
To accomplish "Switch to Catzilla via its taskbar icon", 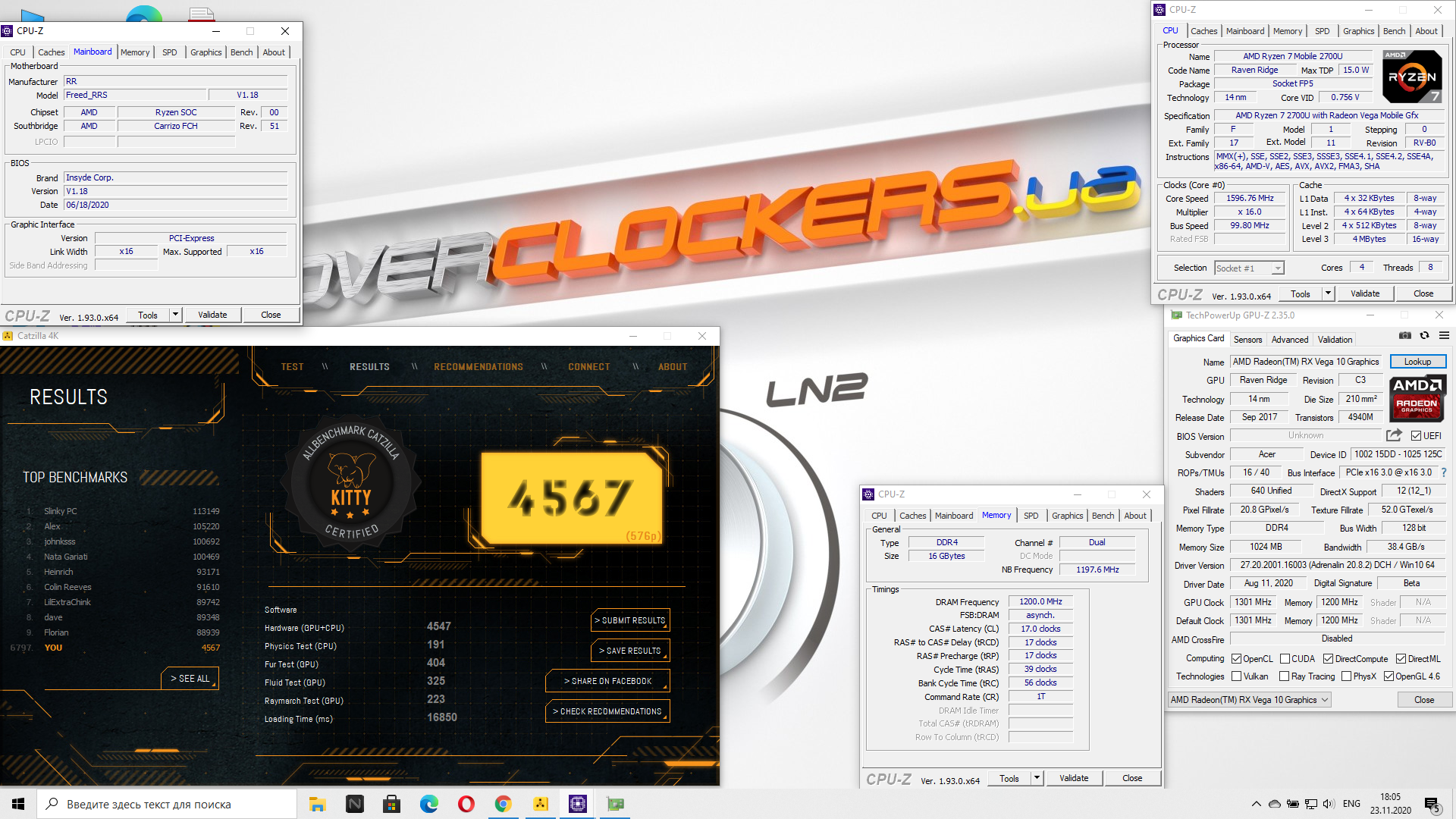I will 541,804.
